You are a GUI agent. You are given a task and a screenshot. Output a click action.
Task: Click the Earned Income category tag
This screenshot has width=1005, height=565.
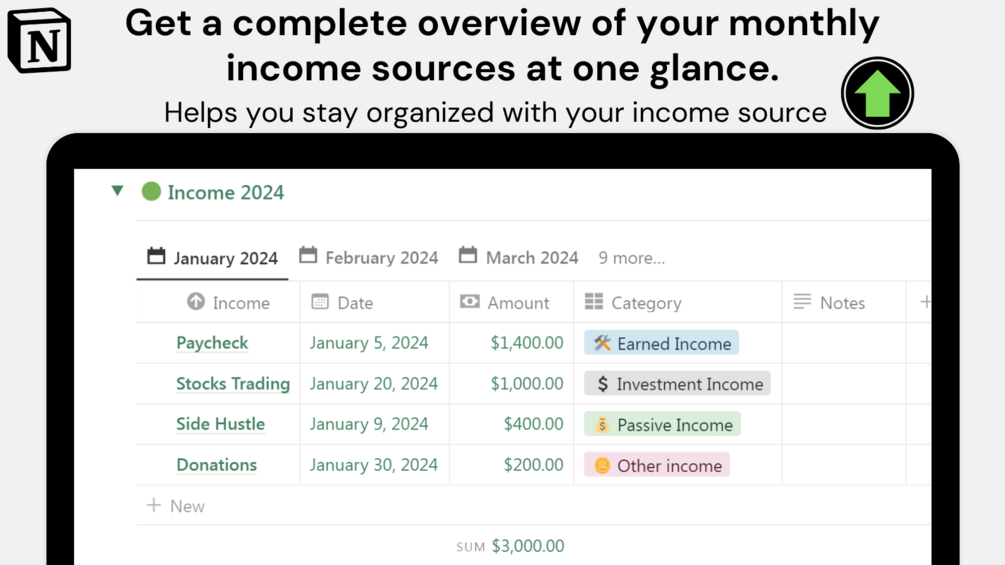pos(662,343)
